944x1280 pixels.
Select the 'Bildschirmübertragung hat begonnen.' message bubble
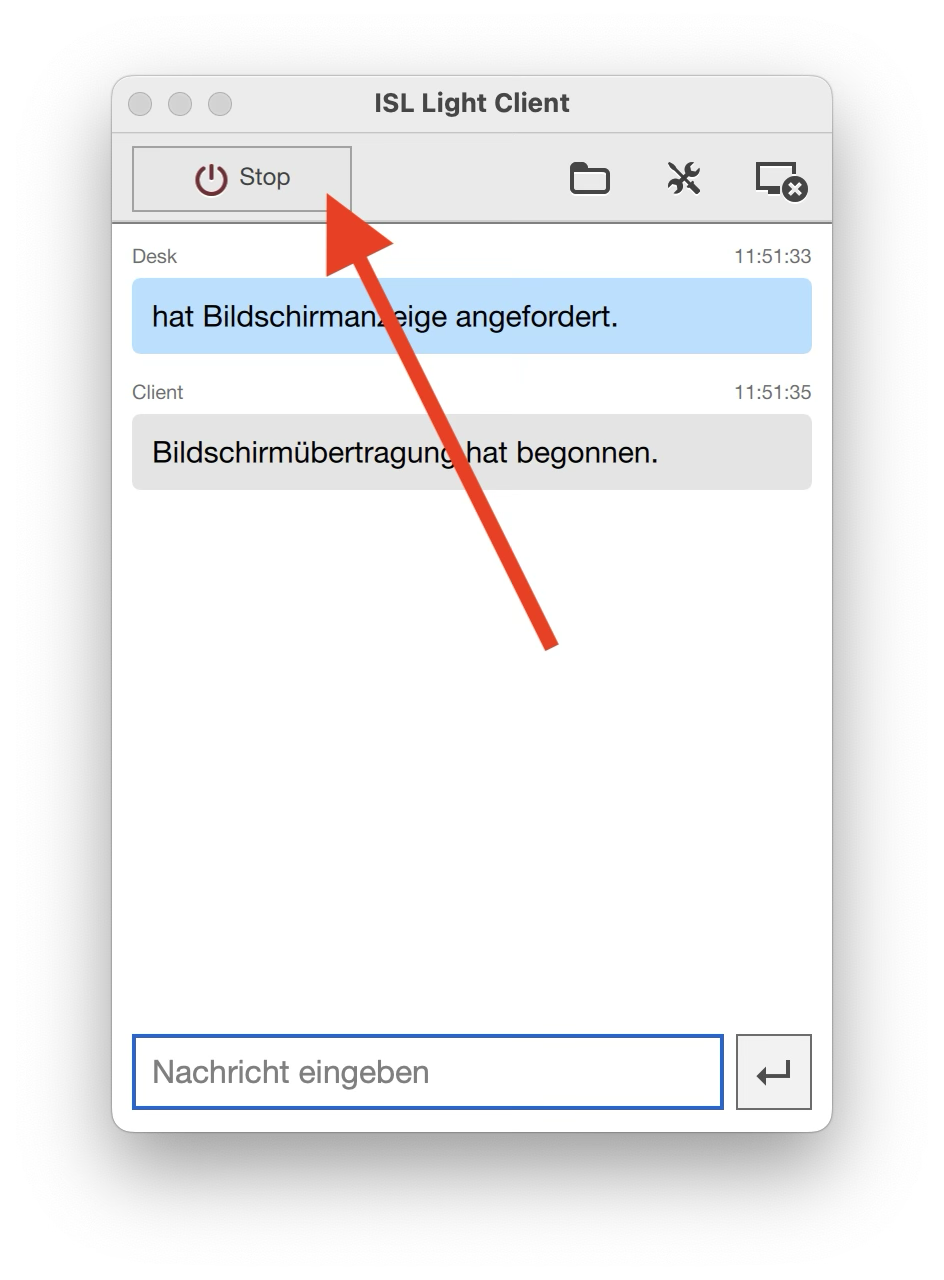[472, 452]
